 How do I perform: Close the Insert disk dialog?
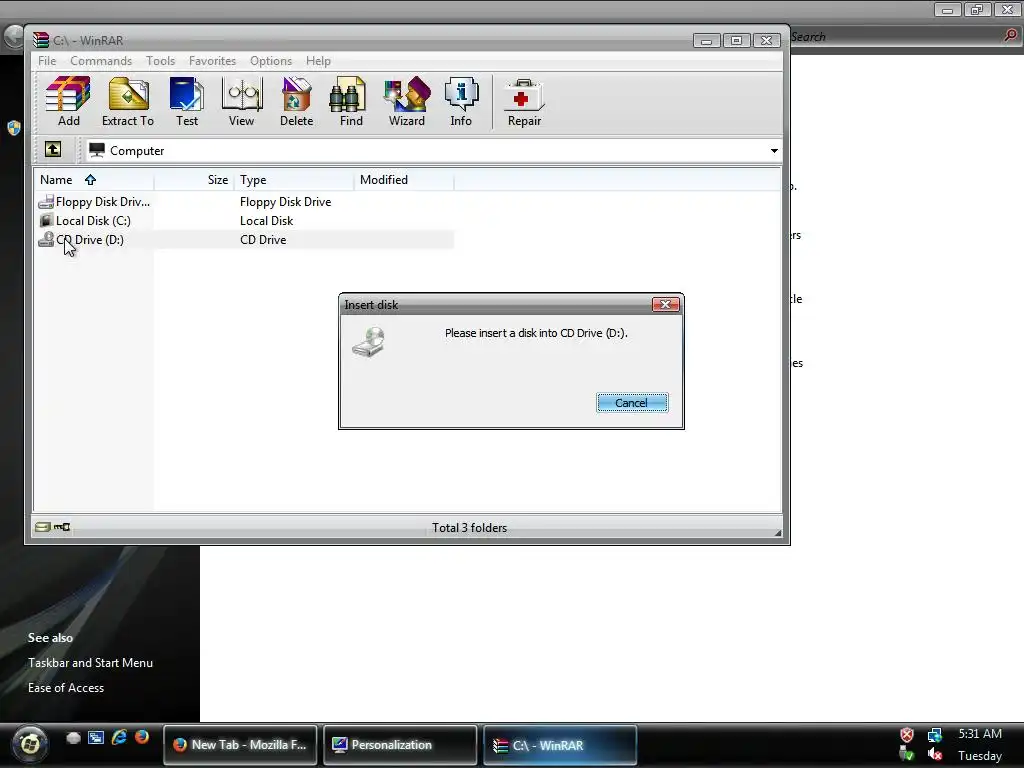665,304
